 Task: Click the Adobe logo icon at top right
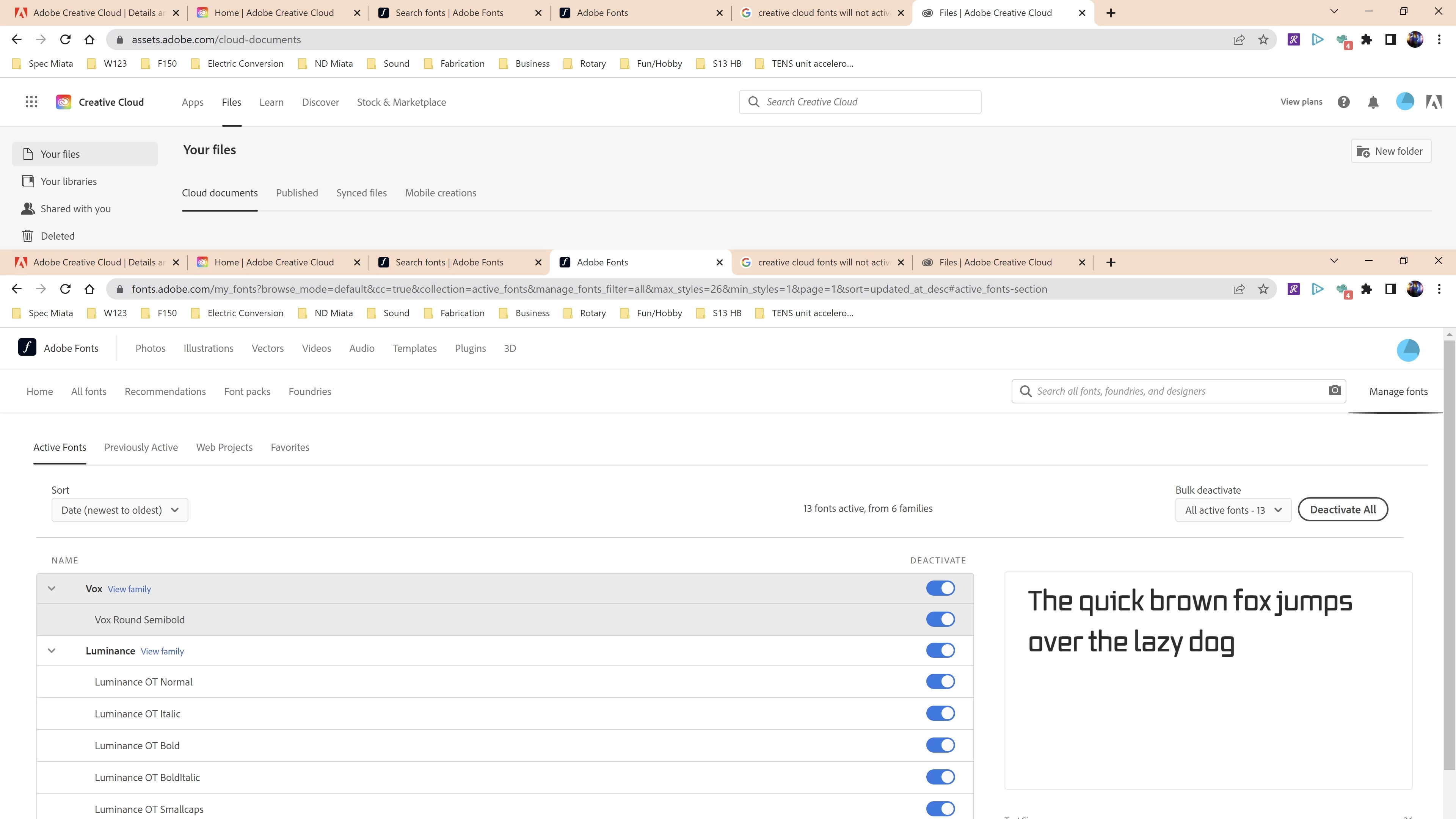(1433, 102)
